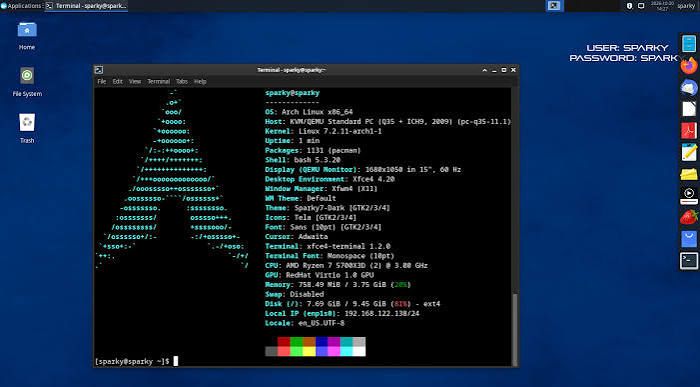Click the 'Disk (/): 7.69 GiB / 9.45 GiB' line
Image resolution: width=700 pixels, height=387 pixels.
click(x=353, y=304)
